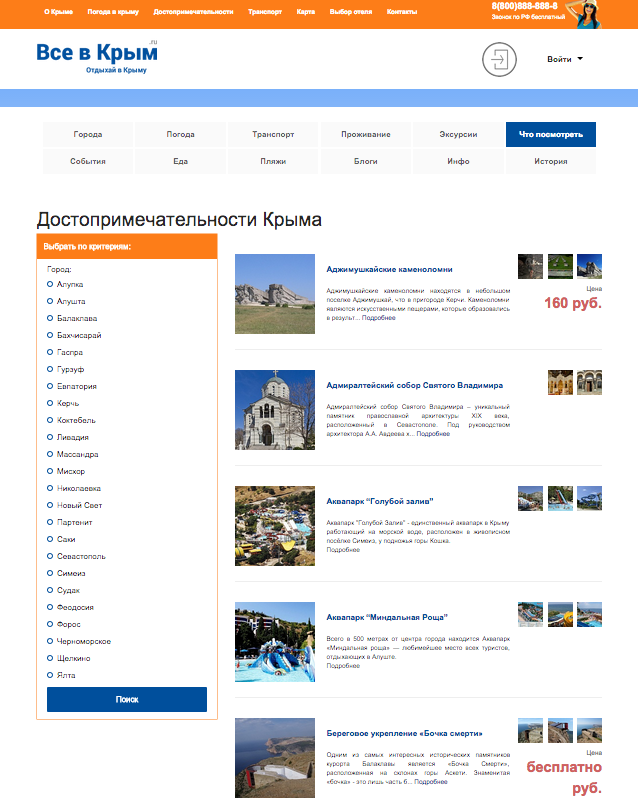Open third small thumbnail of Голубой залив
This screenshot has height=812, width=638.
tap(589, 498)
